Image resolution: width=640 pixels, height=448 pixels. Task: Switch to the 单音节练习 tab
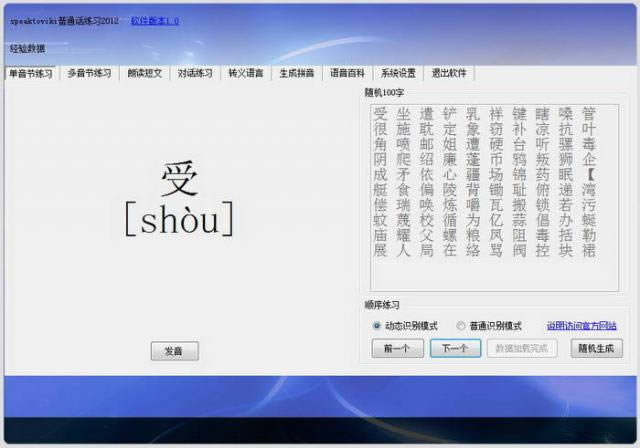pos(31,73)
